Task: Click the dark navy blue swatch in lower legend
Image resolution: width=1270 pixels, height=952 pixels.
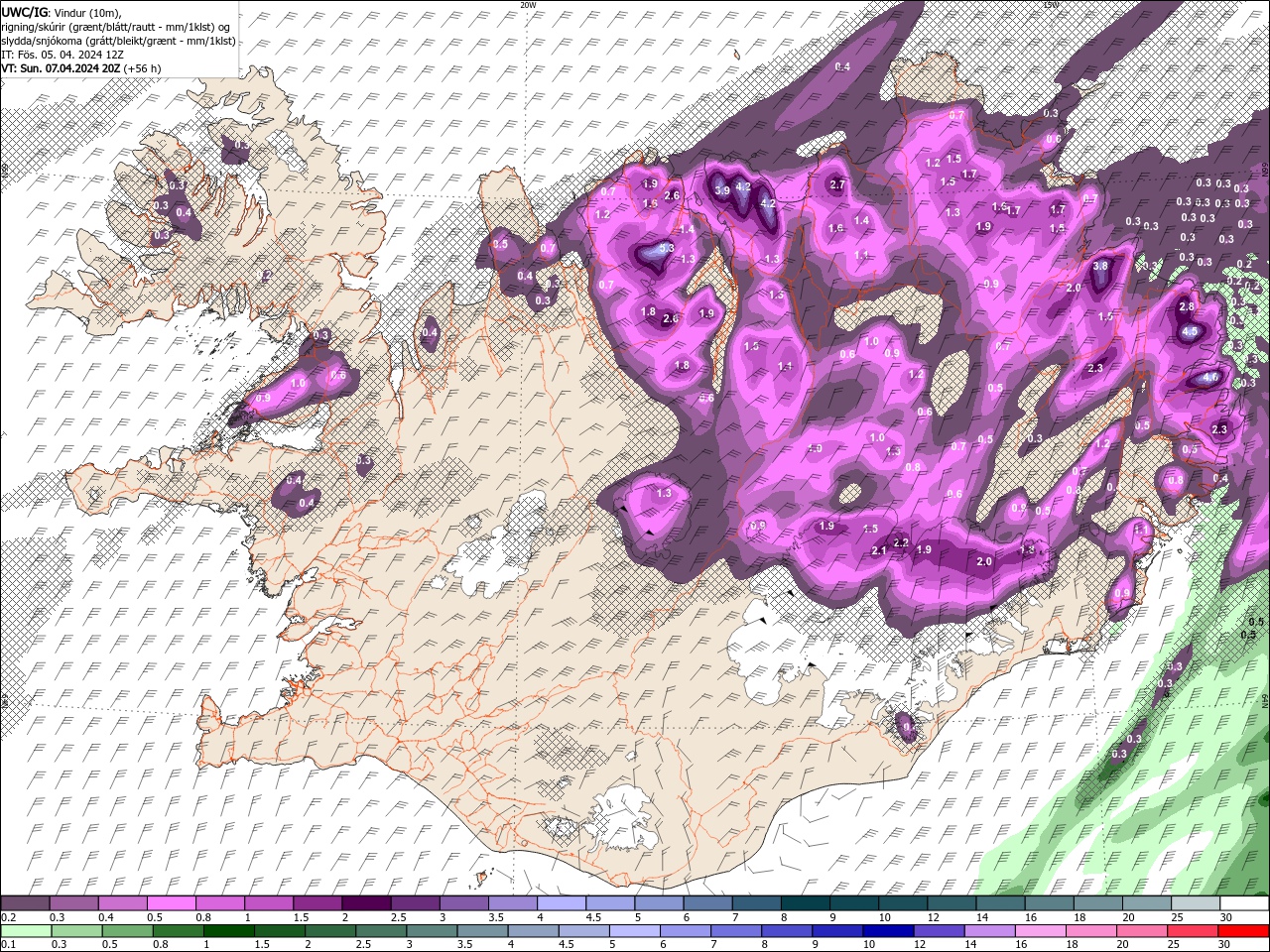Action: click(889, 931)
